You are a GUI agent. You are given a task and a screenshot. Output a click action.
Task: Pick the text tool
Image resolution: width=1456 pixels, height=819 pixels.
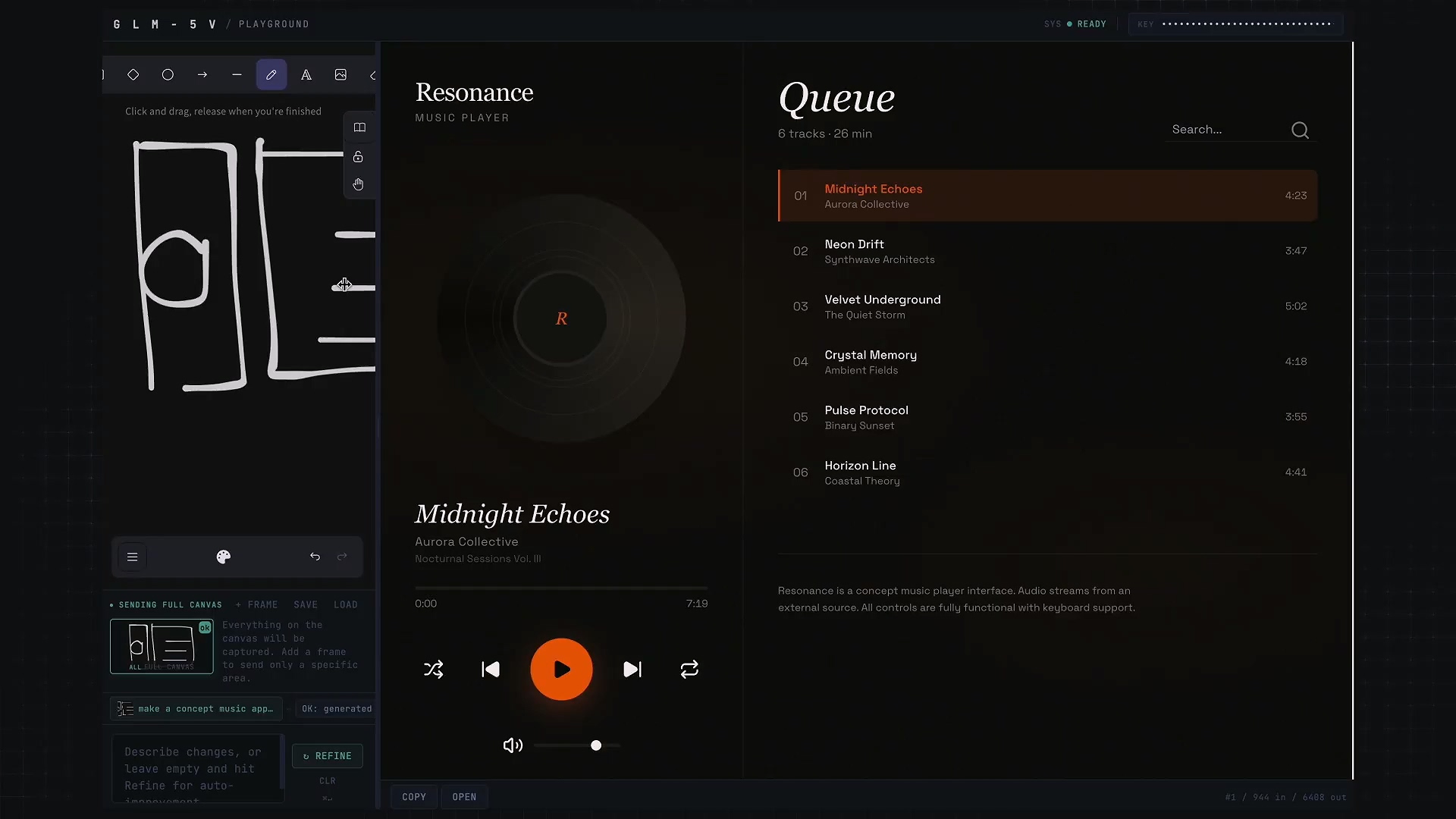click(x=306, y=75)
